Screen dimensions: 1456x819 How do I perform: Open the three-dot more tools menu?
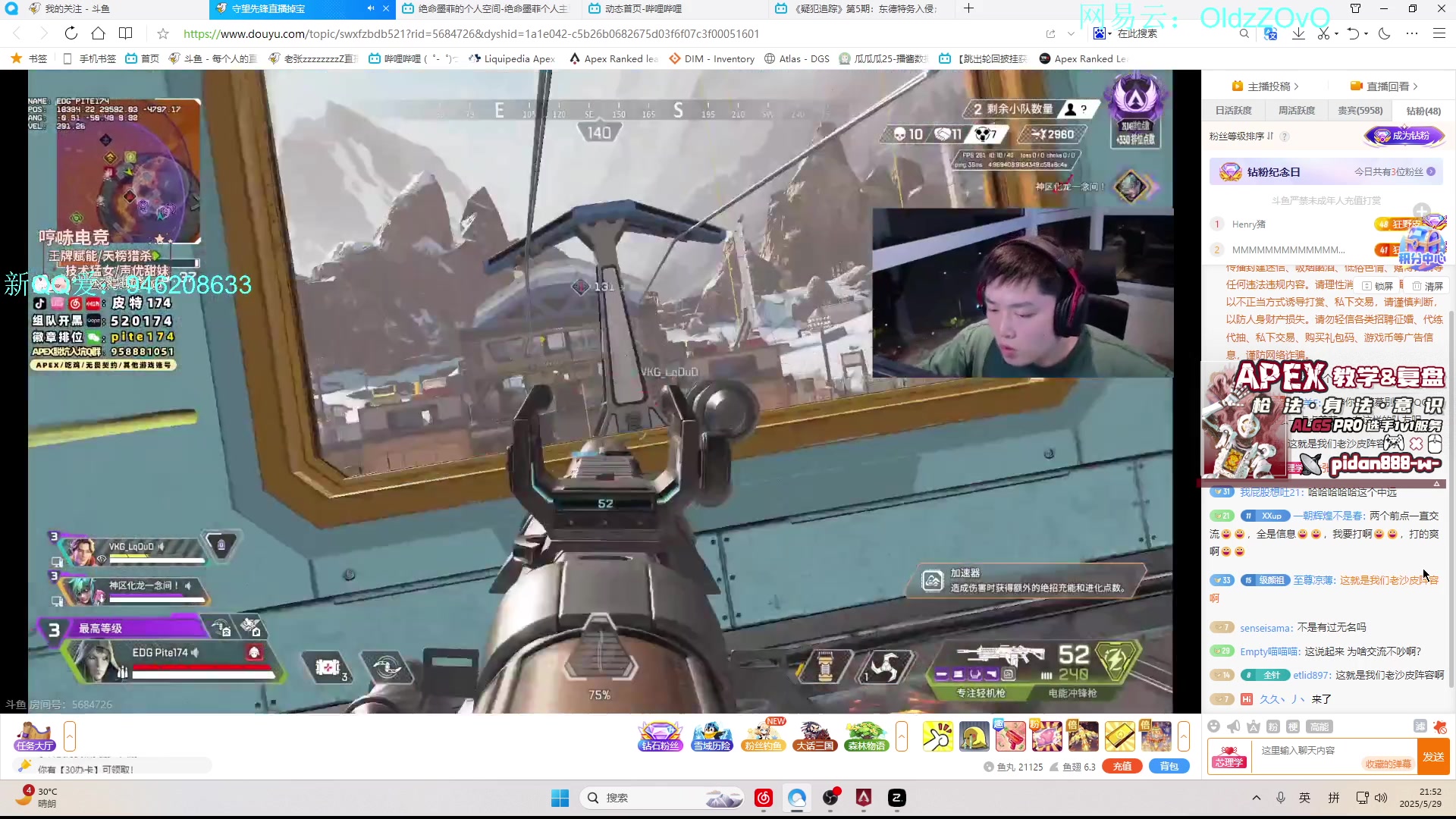pos(1411,33)
